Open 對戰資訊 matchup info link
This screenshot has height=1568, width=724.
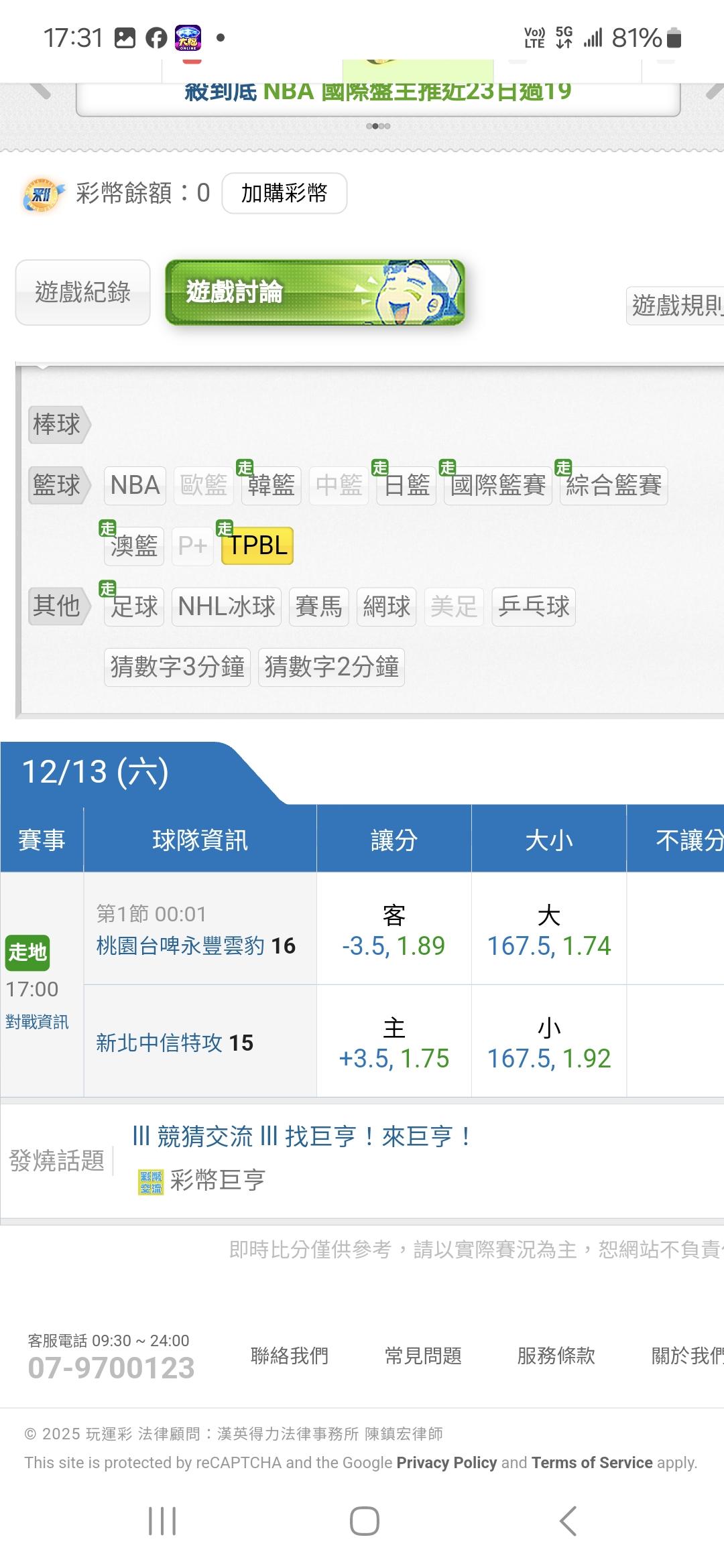pyautogui.click(x=37, y=1022)
